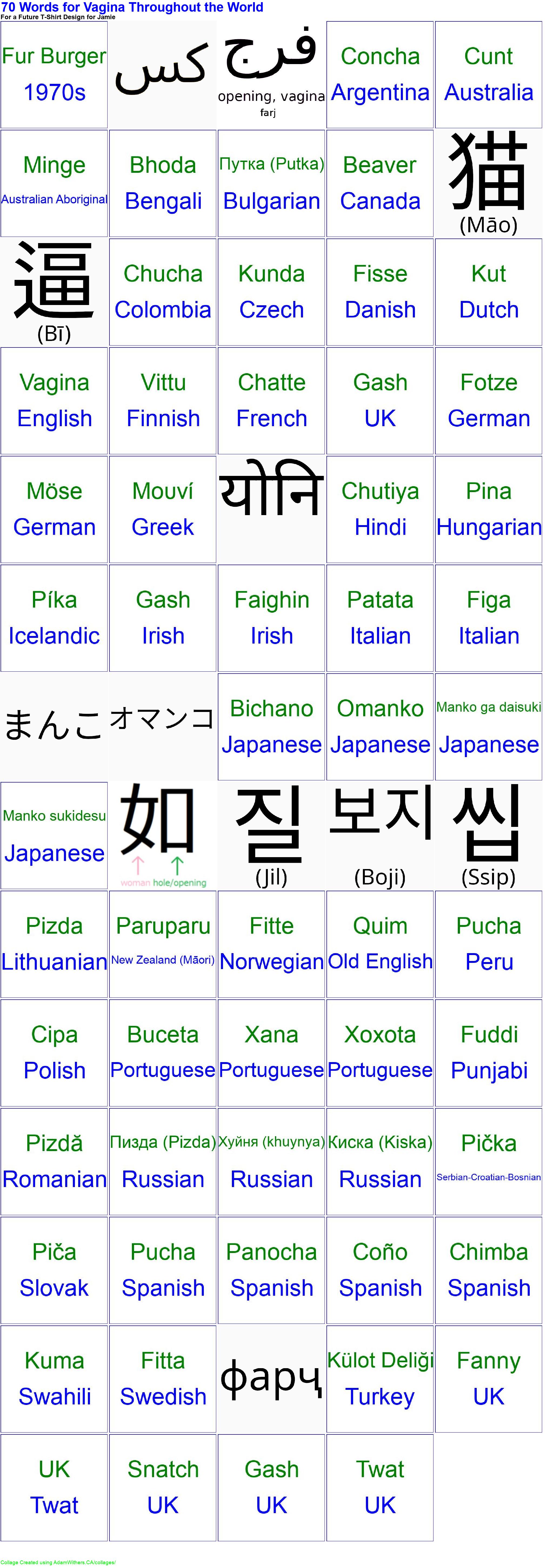This screenshot has width=554, height=1568.
Task: Open the Vittu Finnish tile
Action: (163, 400)
